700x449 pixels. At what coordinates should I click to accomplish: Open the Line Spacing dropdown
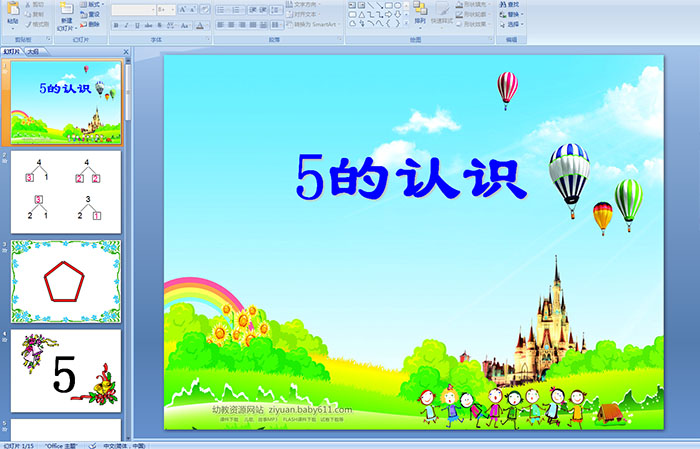[276, 10]
